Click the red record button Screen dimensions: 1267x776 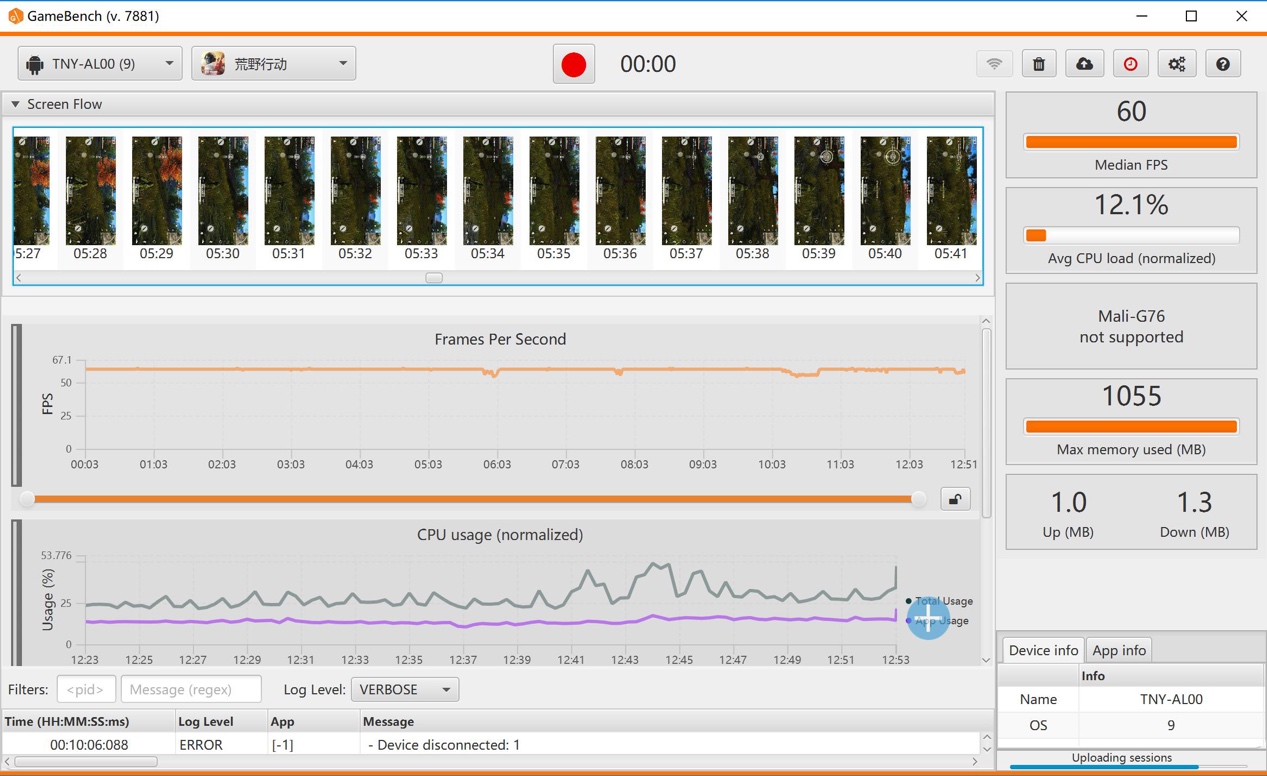pos(574,64)
